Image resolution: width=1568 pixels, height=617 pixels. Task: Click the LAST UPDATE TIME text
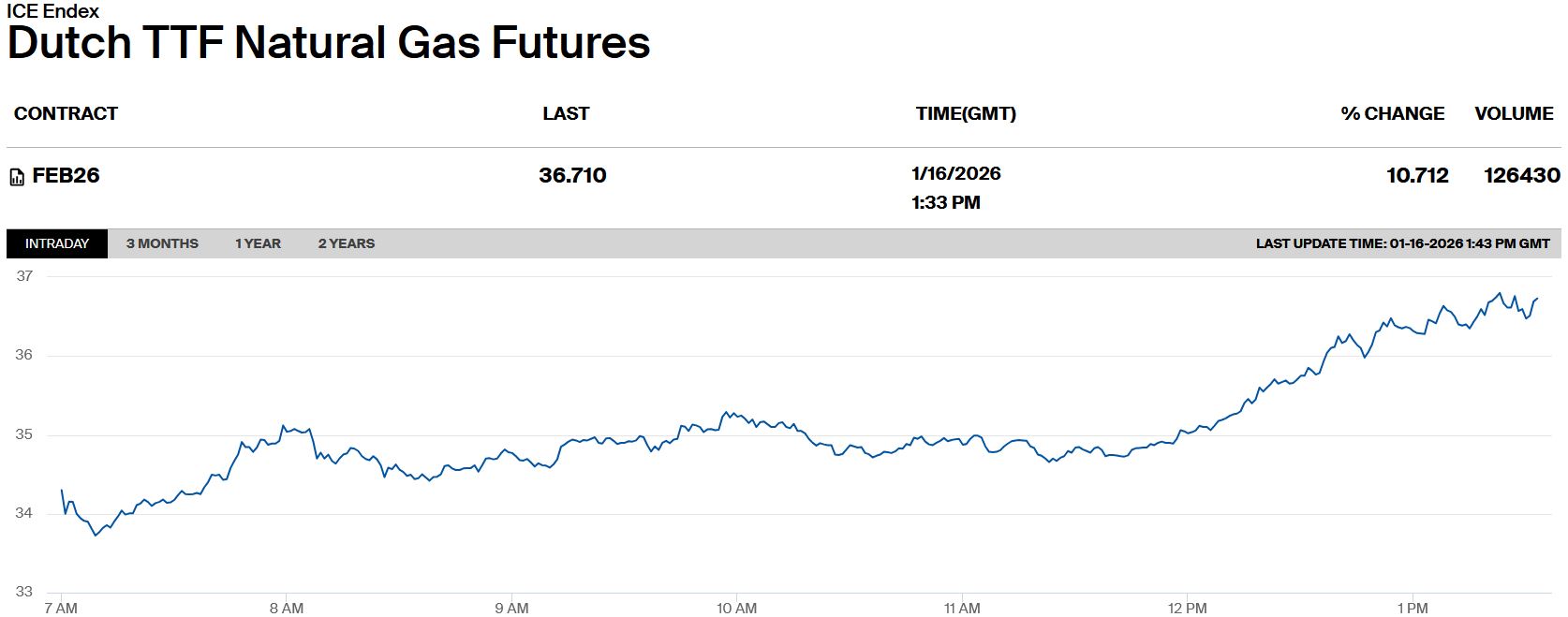point(1402,243)
